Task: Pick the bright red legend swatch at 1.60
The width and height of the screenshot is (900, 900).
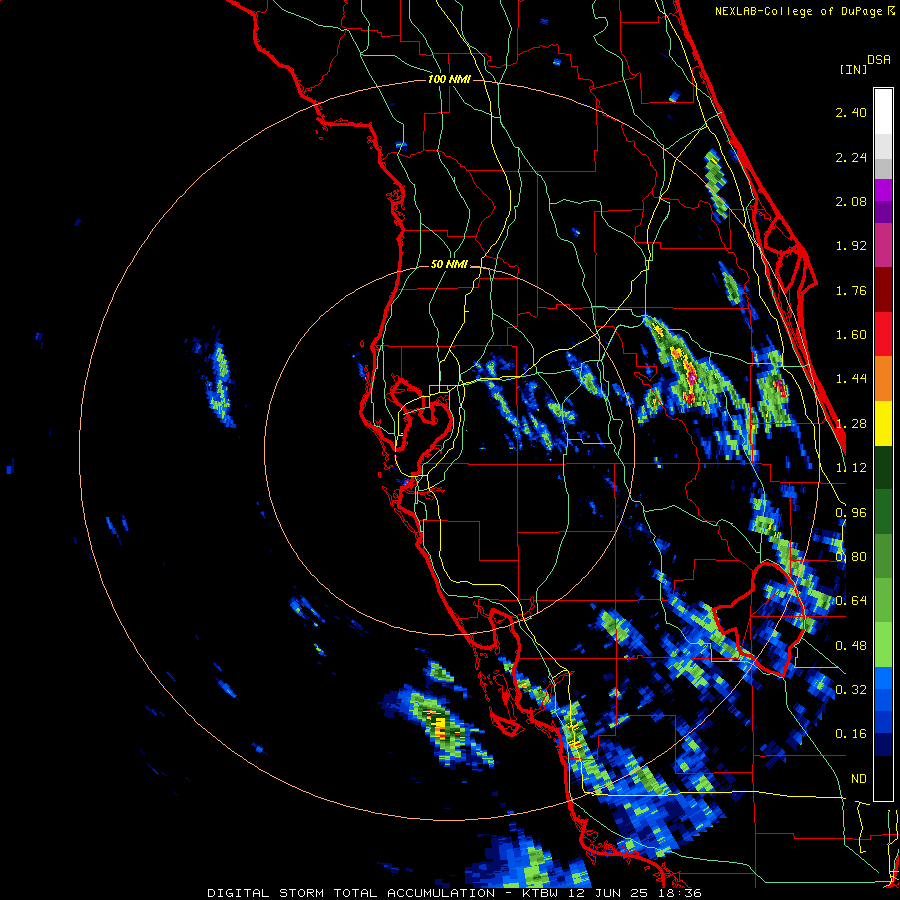Action: [883, 334]
